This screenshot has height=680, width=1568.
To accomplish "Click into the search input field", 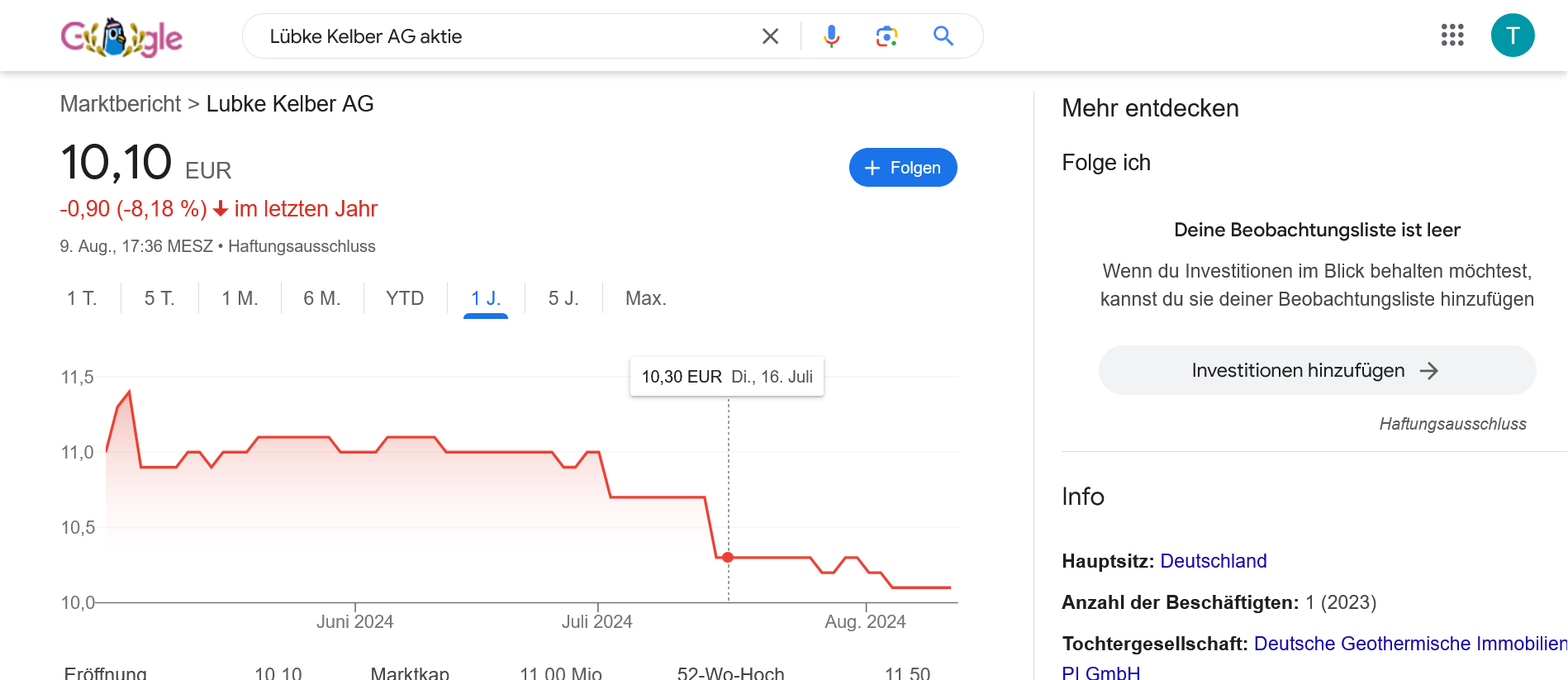I will (x=504, y=36).
